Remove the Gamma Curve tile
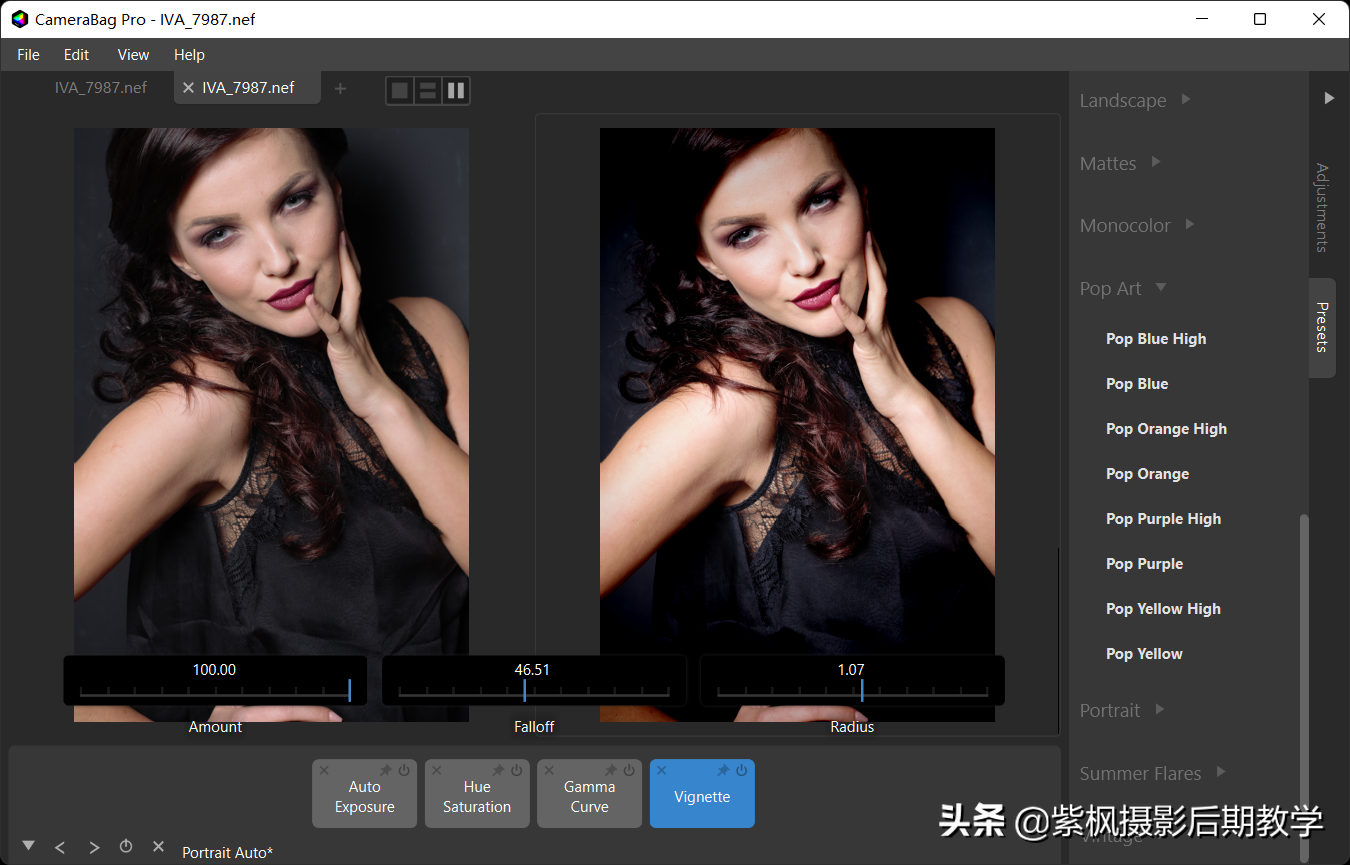This screenshot has height=865, width=1350. coord(549,771)
